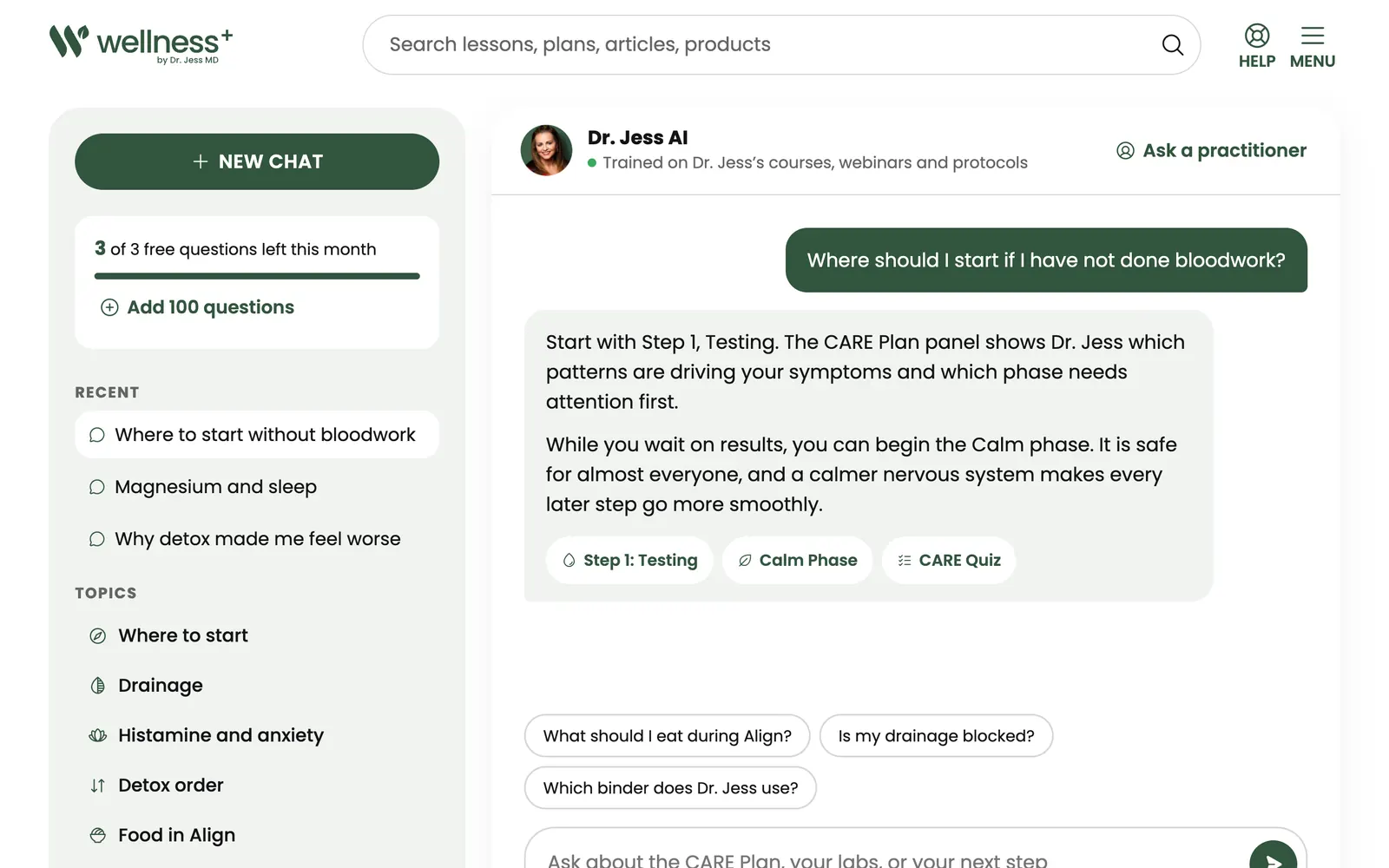Click the Wellness+ logo
Screen dimensions: 1389x868
pyautogui.click(x=141, y=43)
